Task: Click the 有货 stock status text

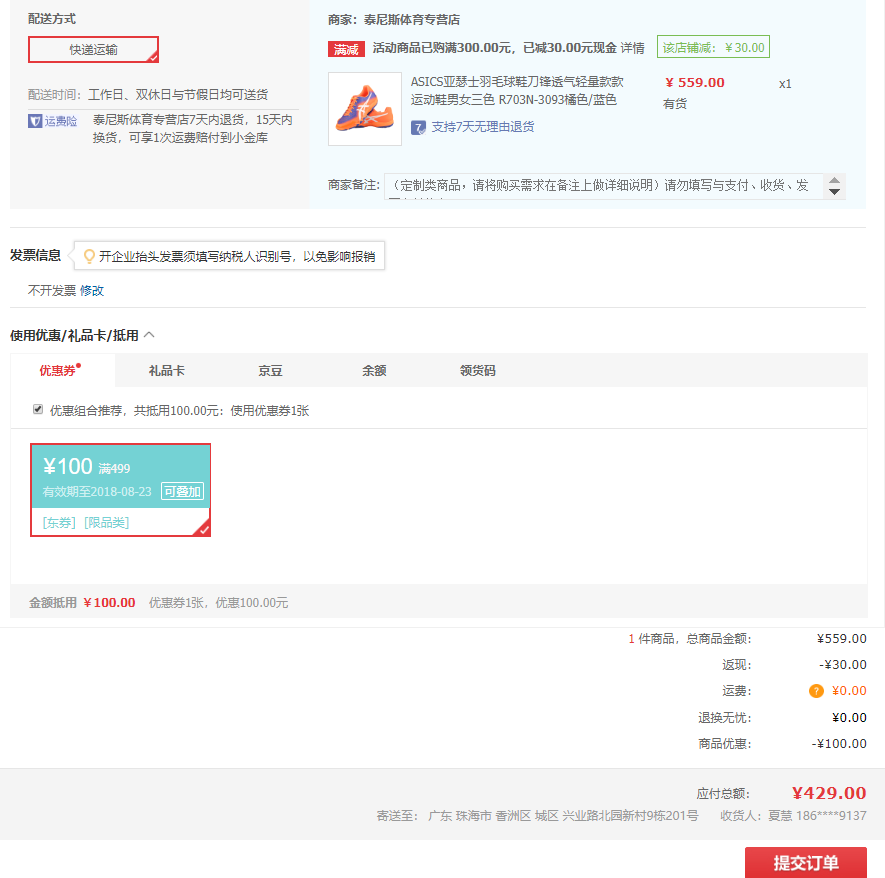Action: point(675,104)
